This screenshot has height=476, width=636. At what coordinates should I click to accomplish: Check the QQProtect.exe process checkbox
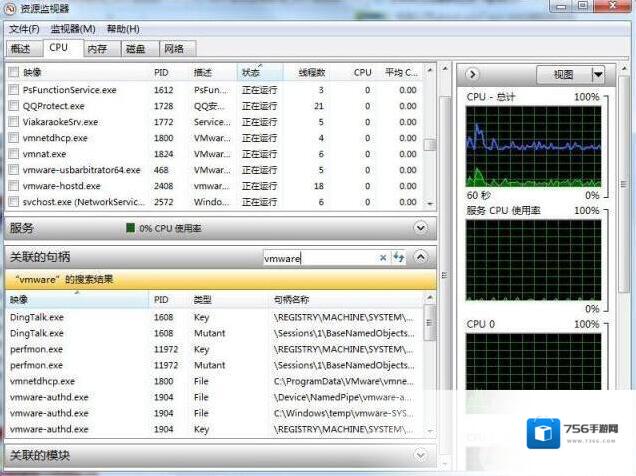pos(13,105)
